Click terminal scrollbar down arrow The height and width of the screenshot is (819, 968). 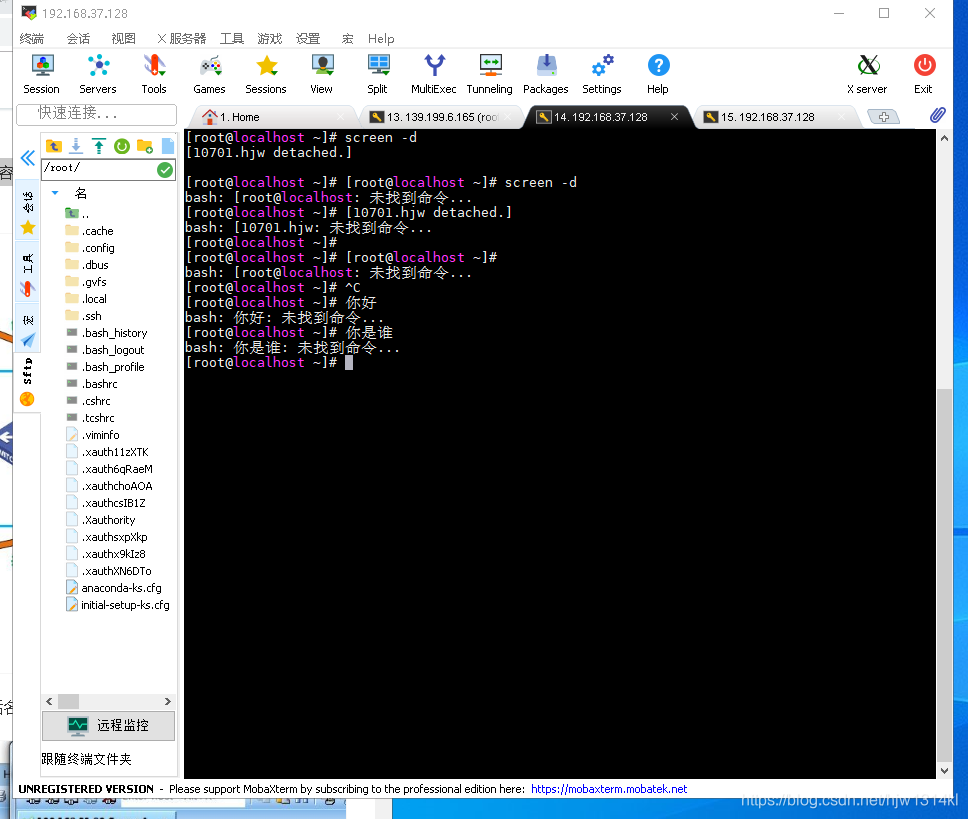(944, 771)
